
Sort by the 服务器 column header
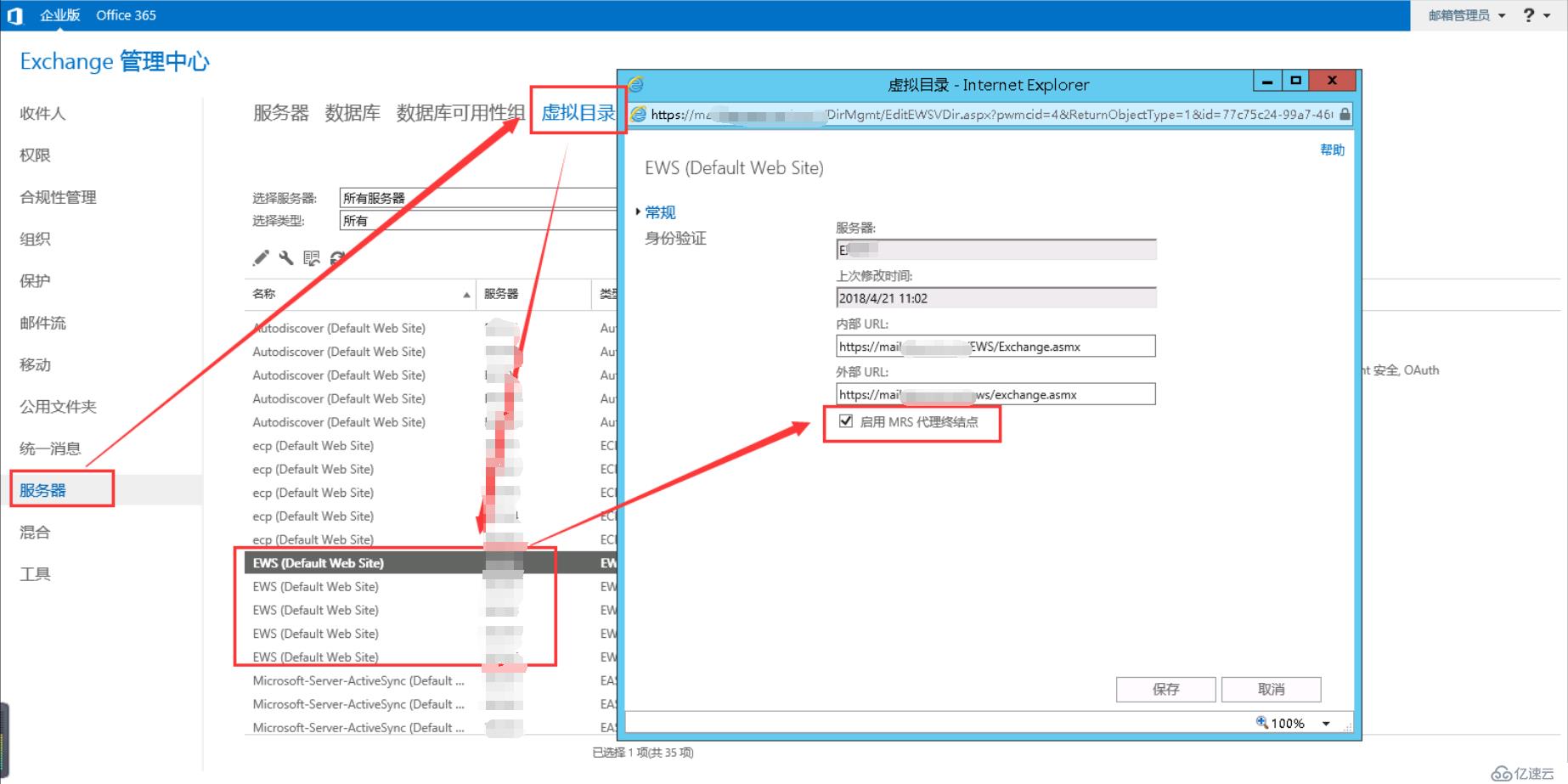tap(533, 294)
